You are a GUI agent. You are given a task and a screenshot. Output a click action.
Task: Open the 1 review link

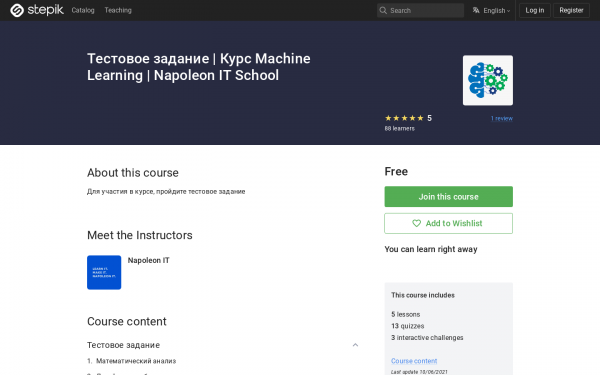tap(502, 118)
